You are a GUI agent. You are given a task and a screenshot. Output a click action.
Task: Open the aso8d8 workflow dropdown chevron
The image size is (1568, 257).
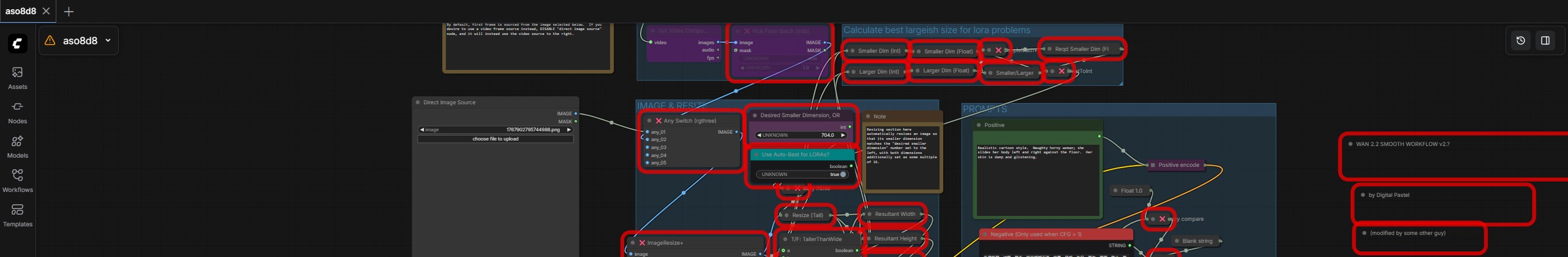pos(108,40)
